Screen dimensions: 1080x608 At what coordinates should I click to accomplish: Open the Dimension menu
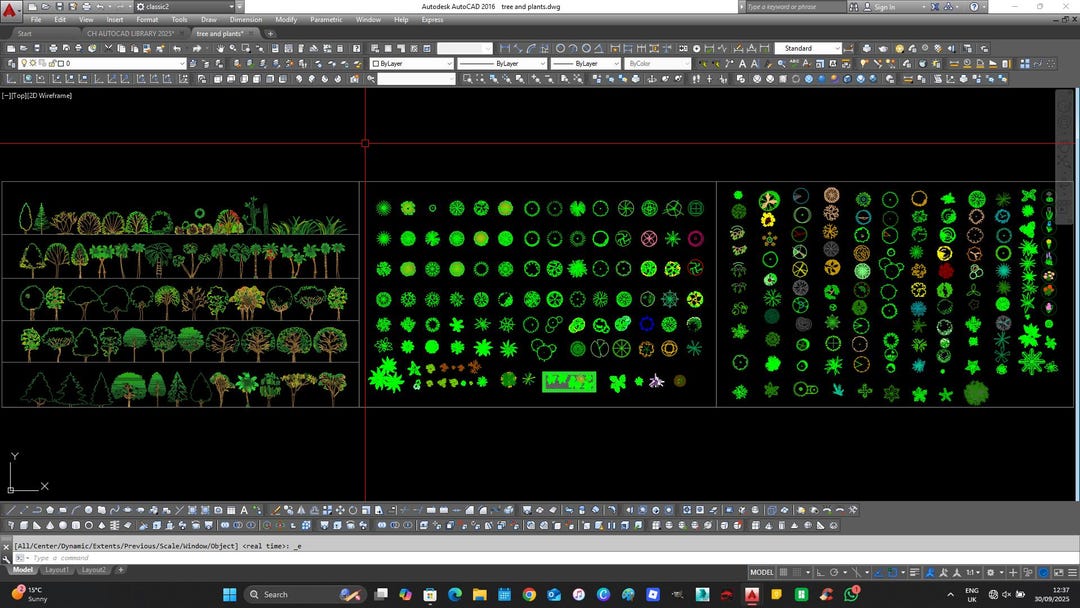point(246,19)
